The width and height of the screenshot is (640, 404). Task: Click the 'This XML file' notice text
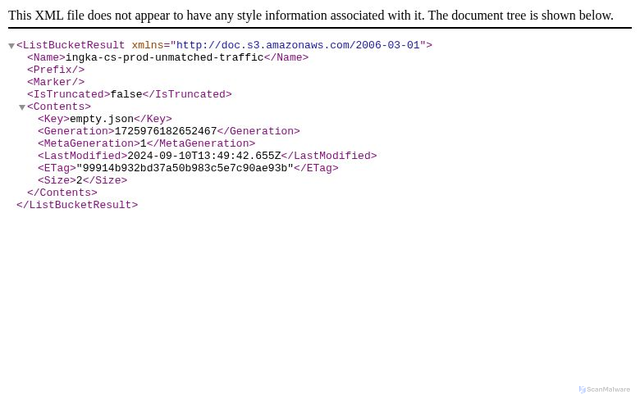[311, 16]
